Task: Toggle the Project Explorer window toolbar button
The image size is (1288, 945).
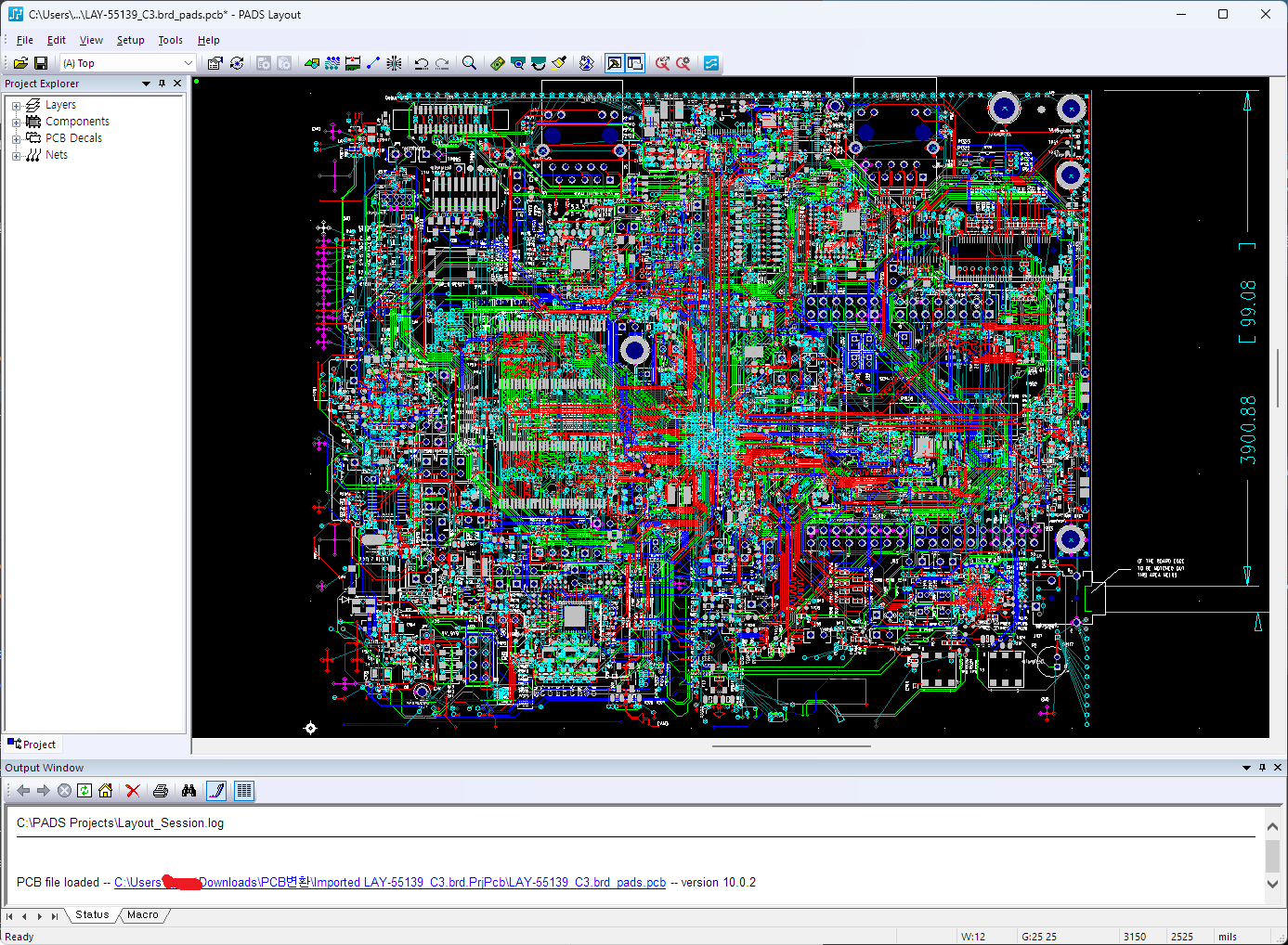Action: point(614,63)
